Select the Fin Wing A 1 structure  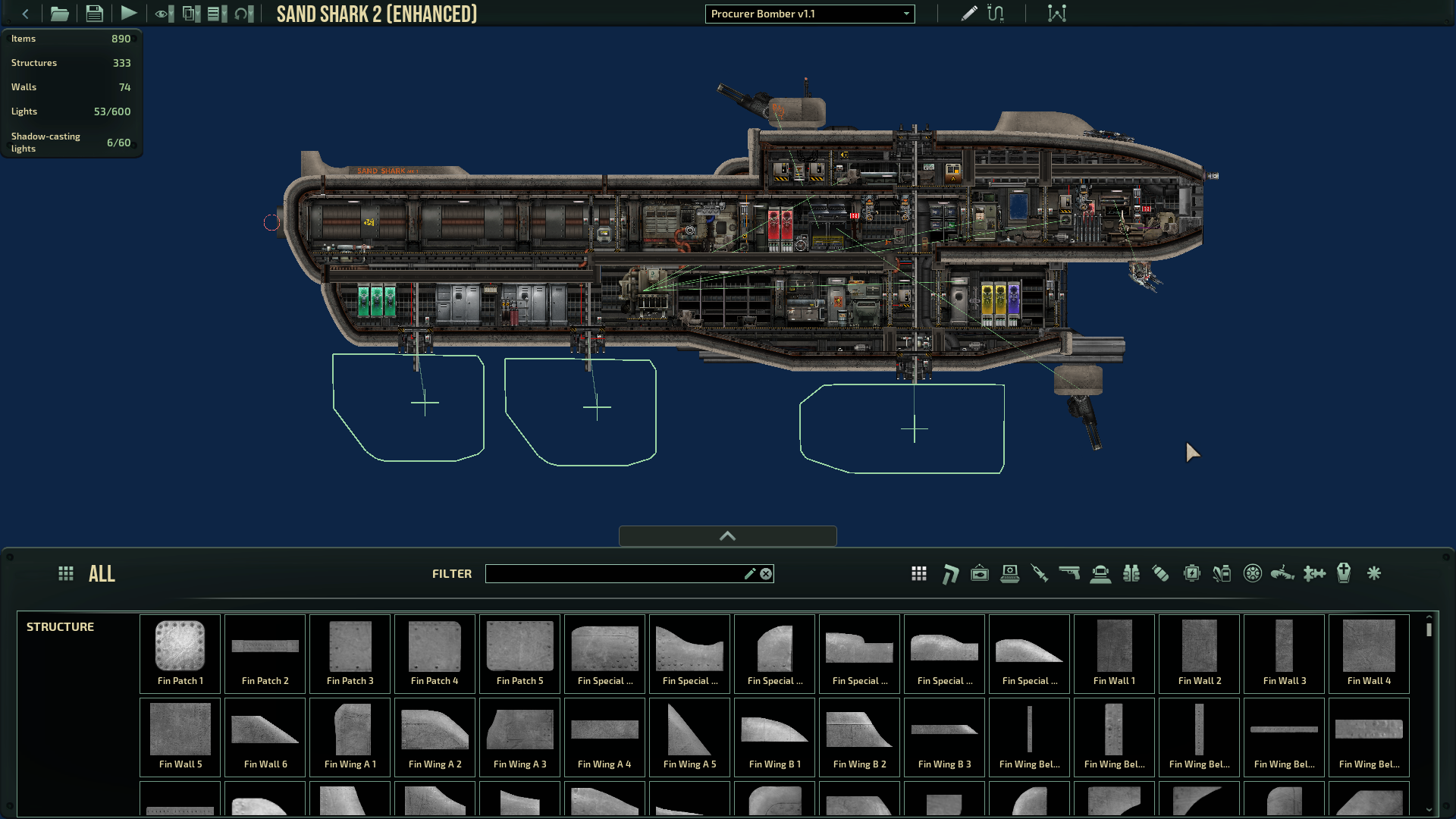tap(350, 737)
